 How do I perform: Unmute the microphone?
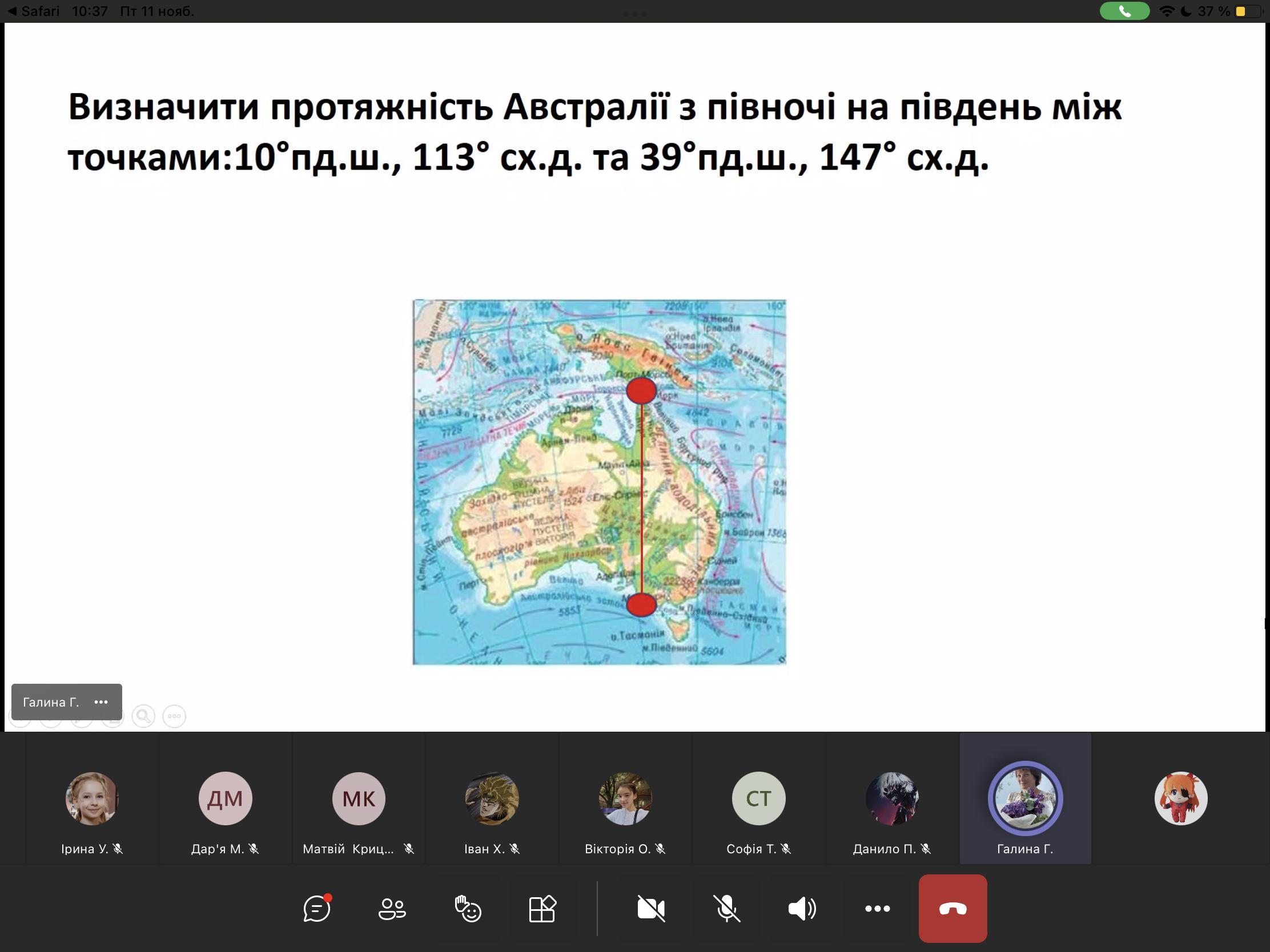click(x=726, y=909)
